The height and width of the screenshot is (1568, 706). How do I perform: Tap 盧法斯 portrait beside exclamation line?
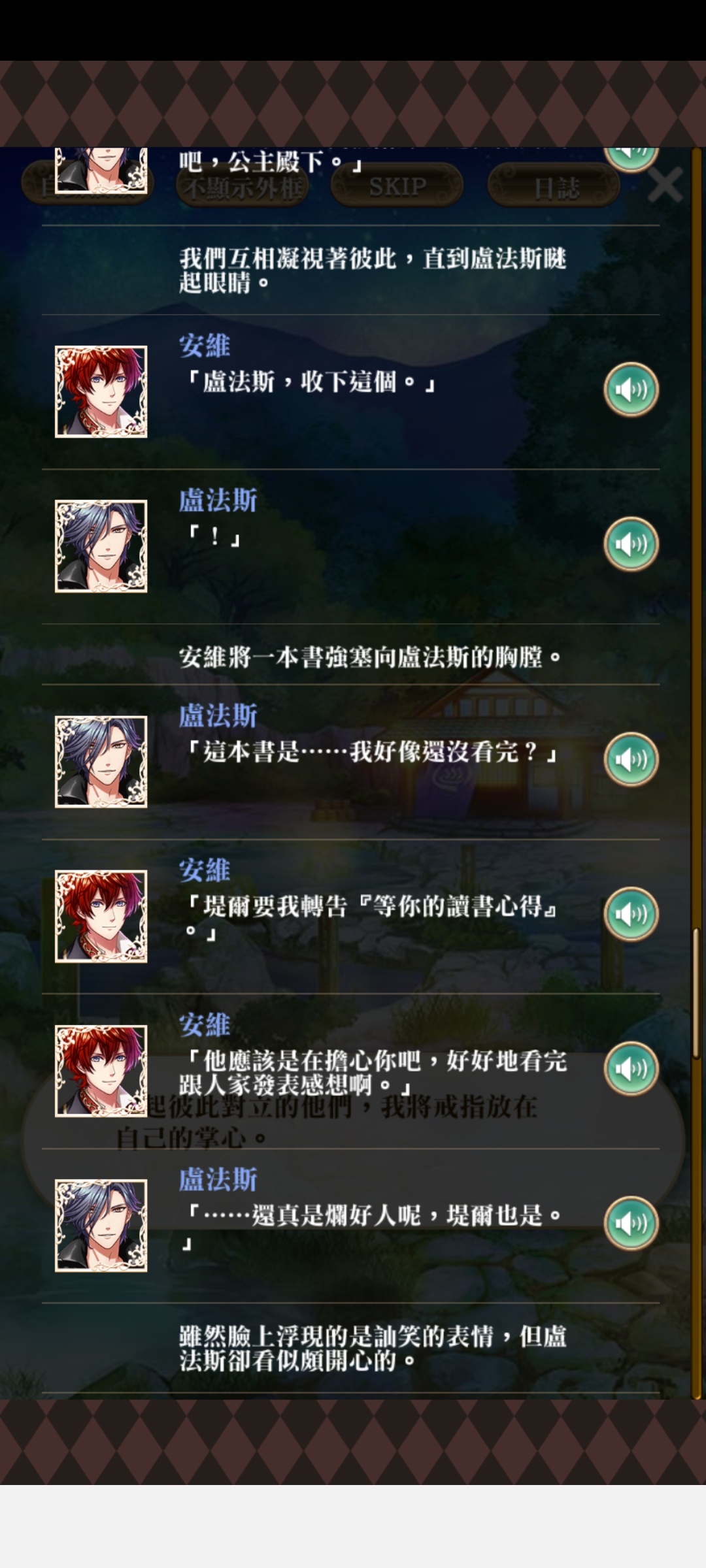click(101, 546)
